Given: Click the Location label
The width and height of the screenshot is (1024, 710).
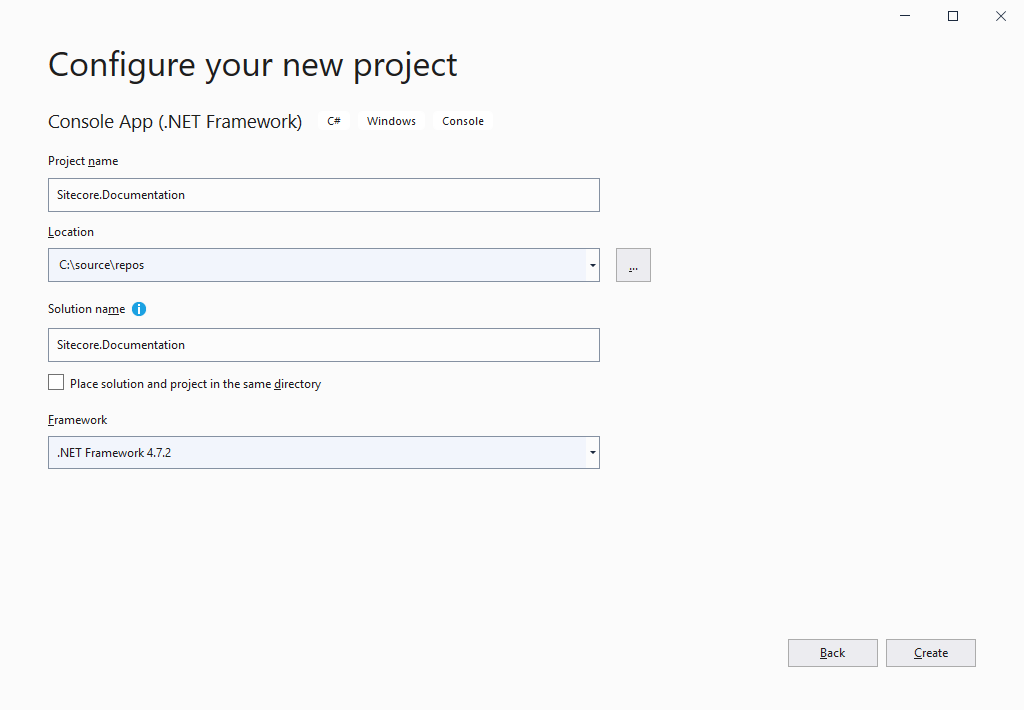Looking at the screenshot, I should (x=71, y=232).
